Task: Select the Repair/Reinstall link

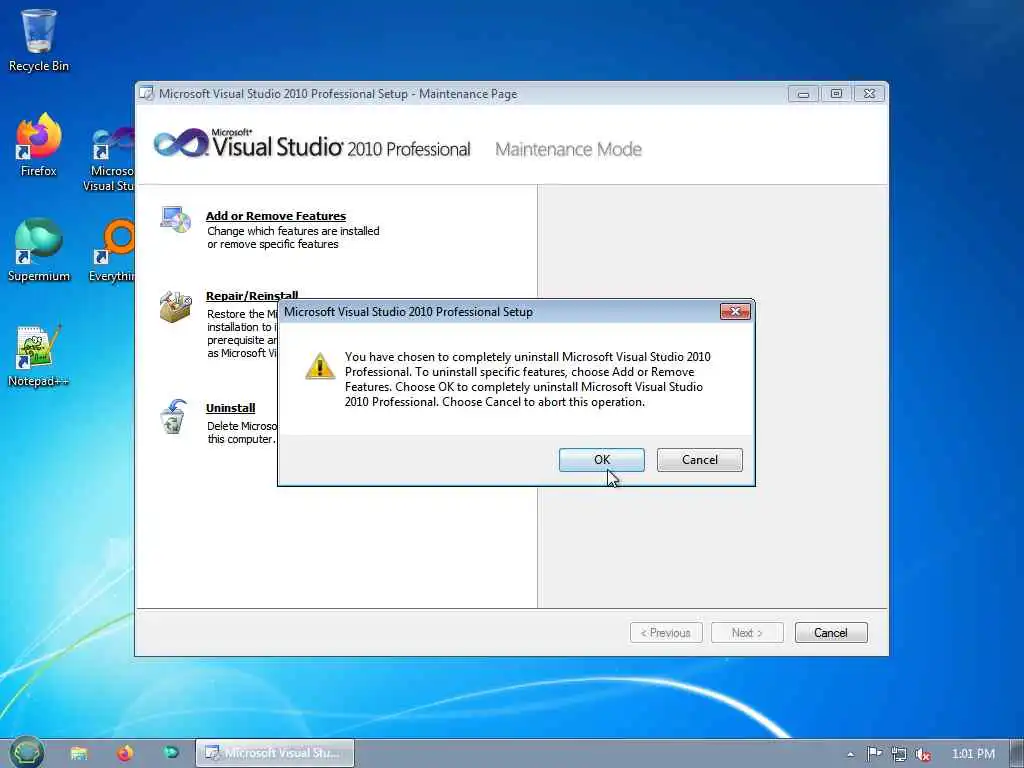Action: click(x=252, y=295)
